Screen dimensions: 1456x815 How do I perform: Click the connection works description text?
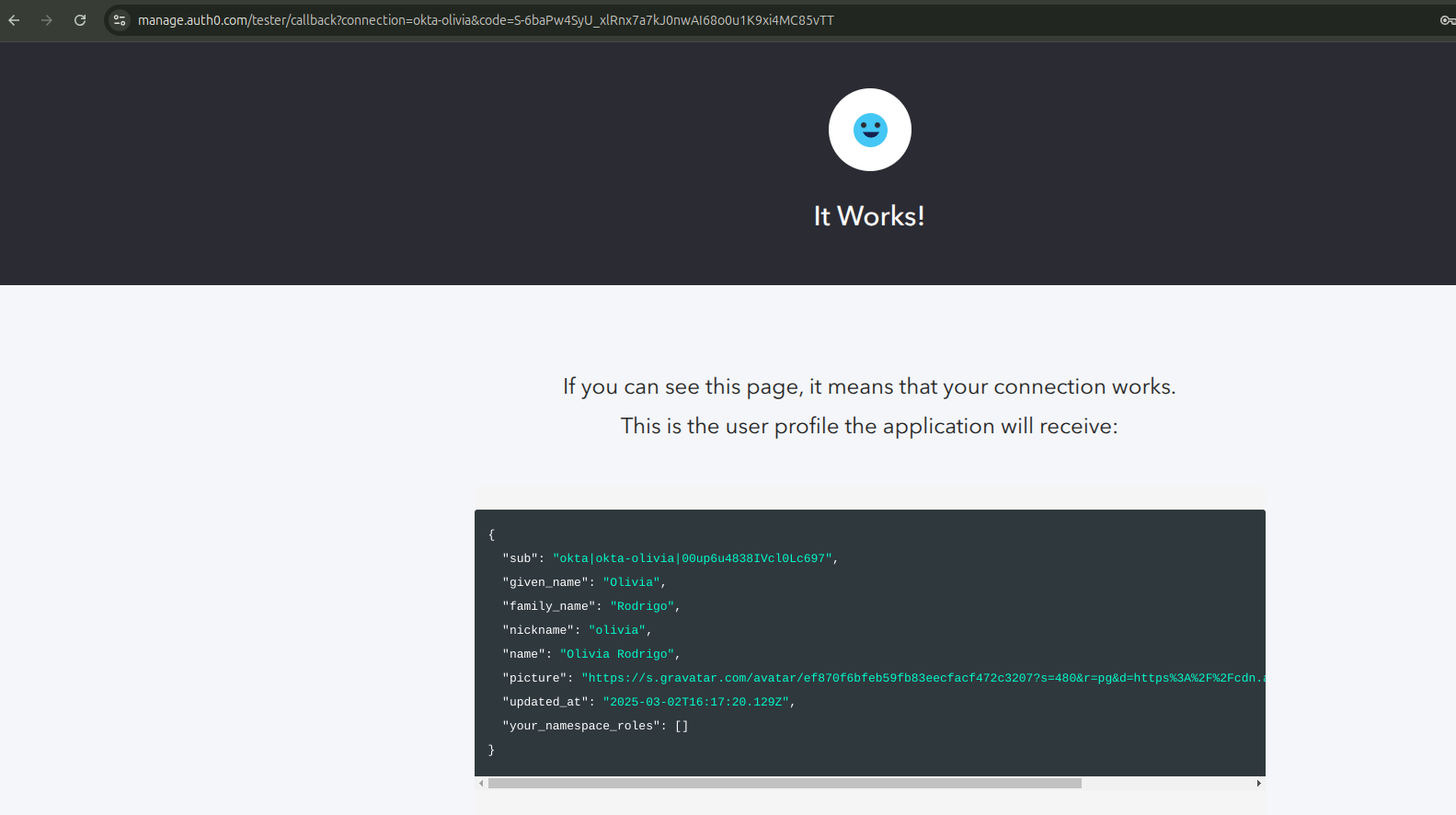pos(869,387)
